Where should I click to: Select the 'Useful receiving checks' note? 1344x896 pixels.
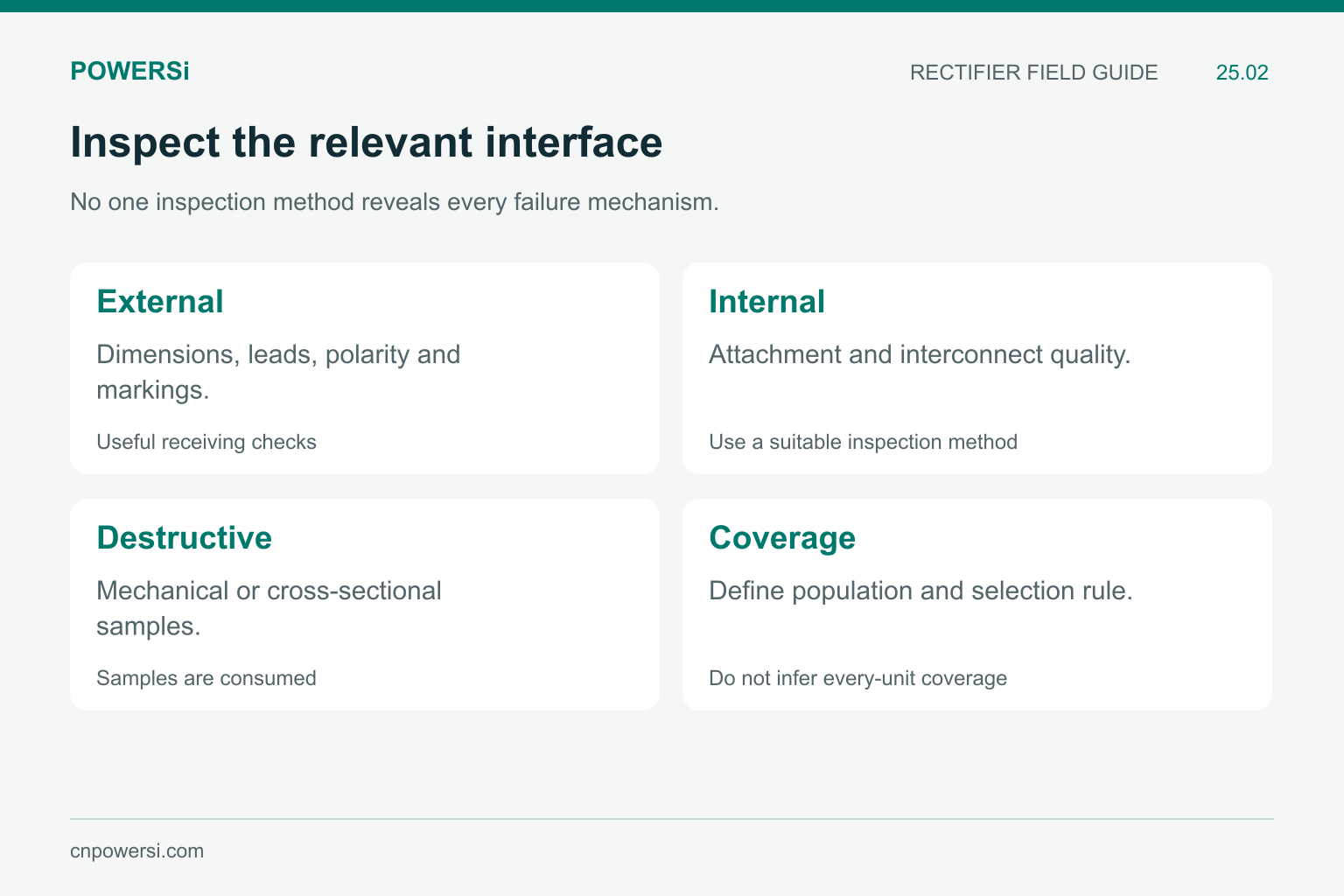(x=206, y=442)
